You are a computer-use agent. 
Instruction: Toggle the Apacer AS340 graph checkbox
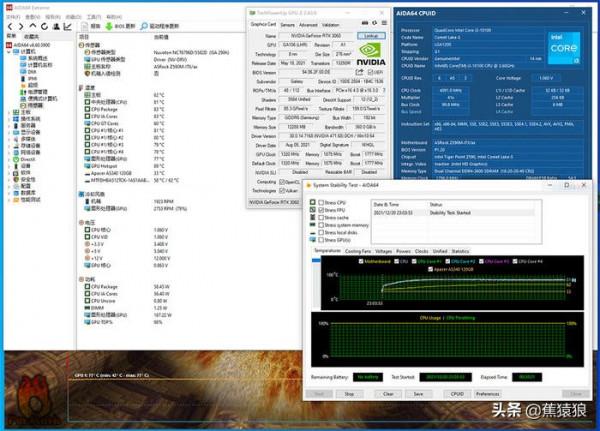[x=430, y=269]
